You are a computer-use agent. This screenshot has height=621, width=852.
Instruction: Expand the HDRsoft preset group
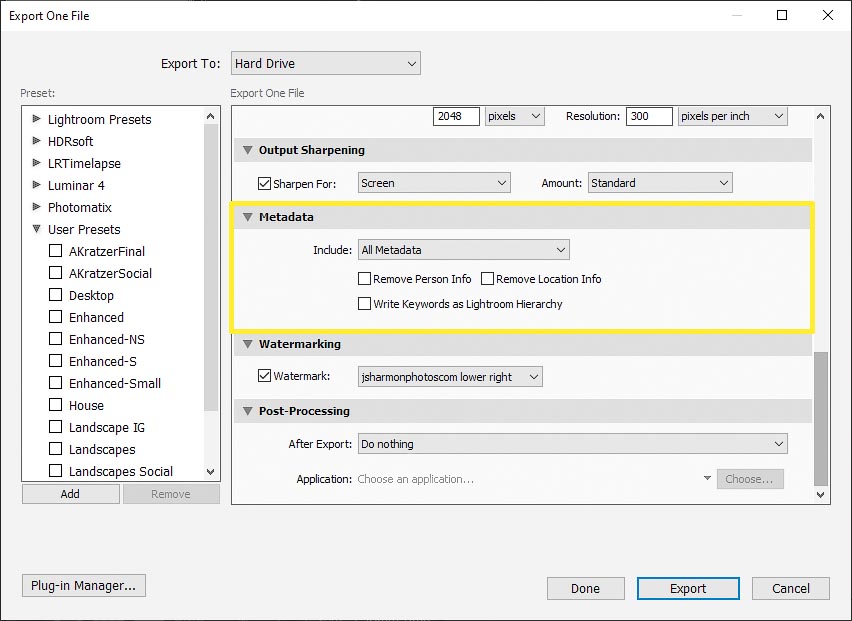[36, 141]
